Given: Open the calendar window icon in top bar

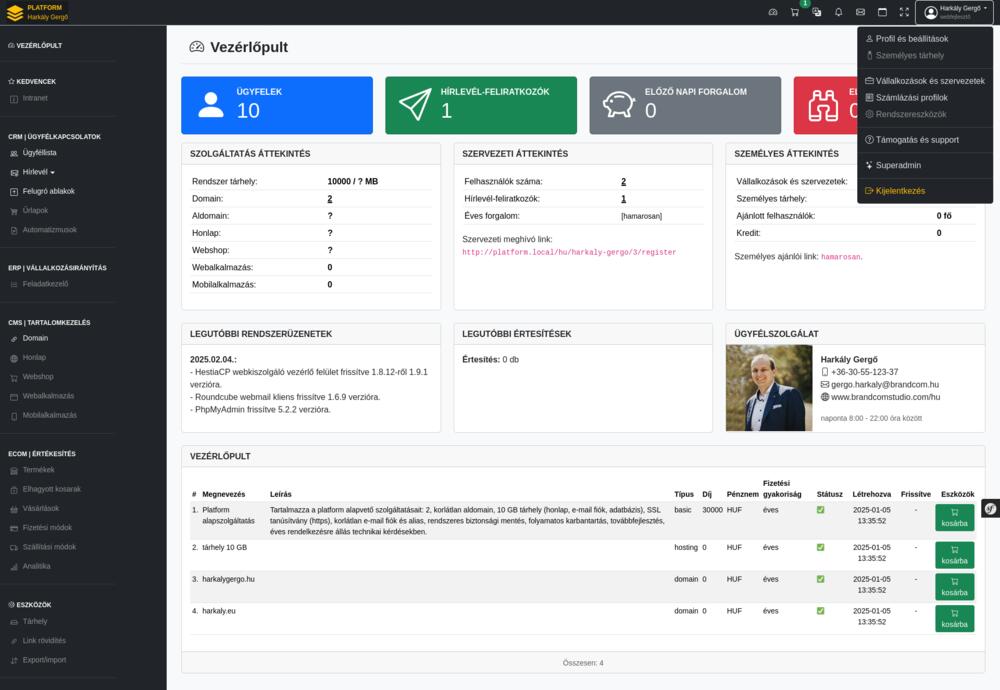Looking at the screenshot, I should [882, 12].
